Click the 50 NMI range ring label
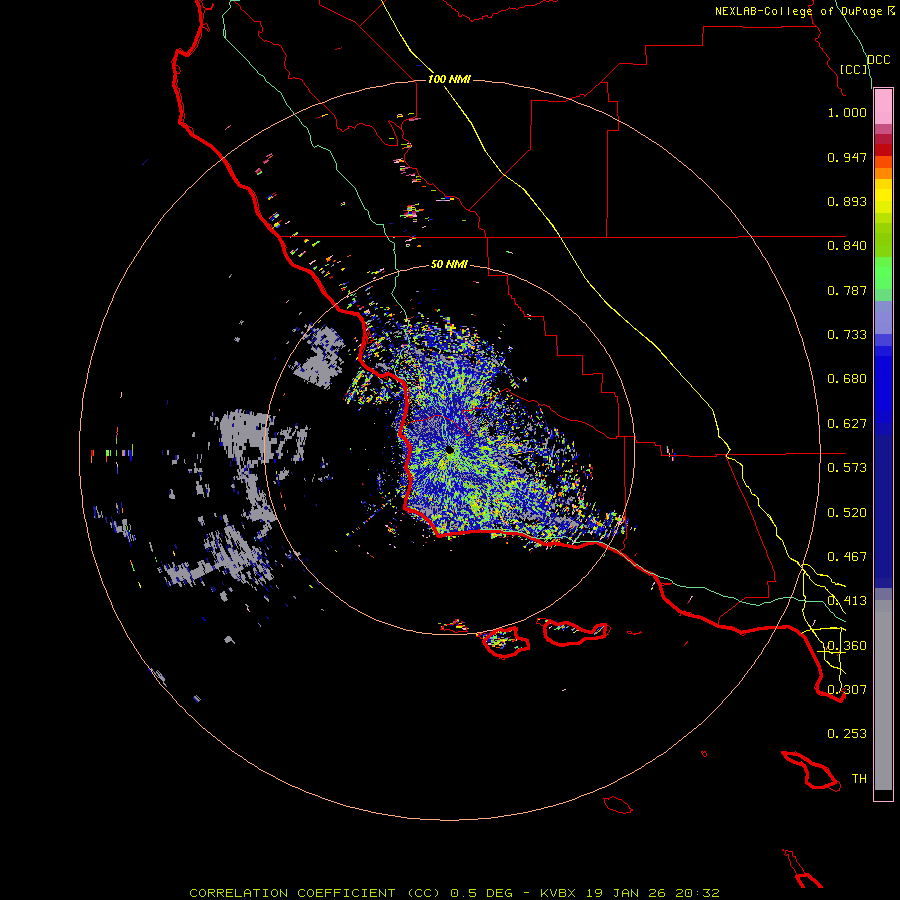The height and width of the screenshot is (900, 900). 449,264
